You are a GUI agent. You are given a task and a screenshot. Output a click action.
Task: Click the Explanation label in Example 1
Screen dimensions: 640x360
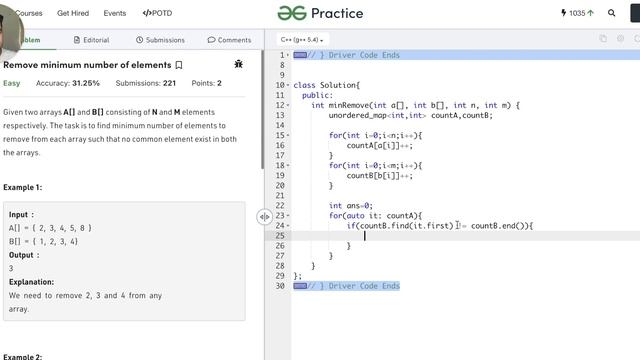[x=31, y=282]
